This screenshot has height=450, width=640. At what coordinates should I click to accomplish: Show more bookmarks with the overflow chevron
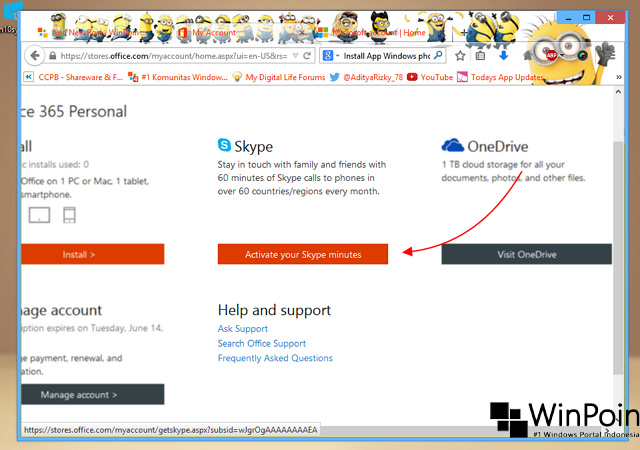pyautogui.click(x=619, y=77)
